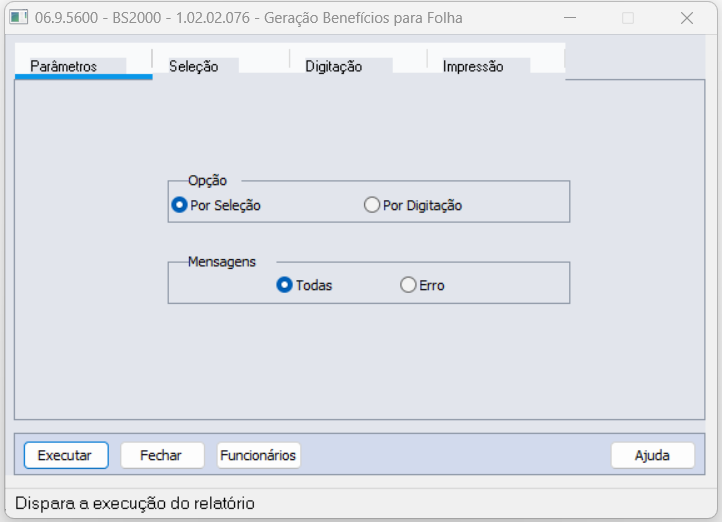Click the Executar button
The width and height of the screenshot is (722, 522).
pyautogui.click(x=66, y=455)
